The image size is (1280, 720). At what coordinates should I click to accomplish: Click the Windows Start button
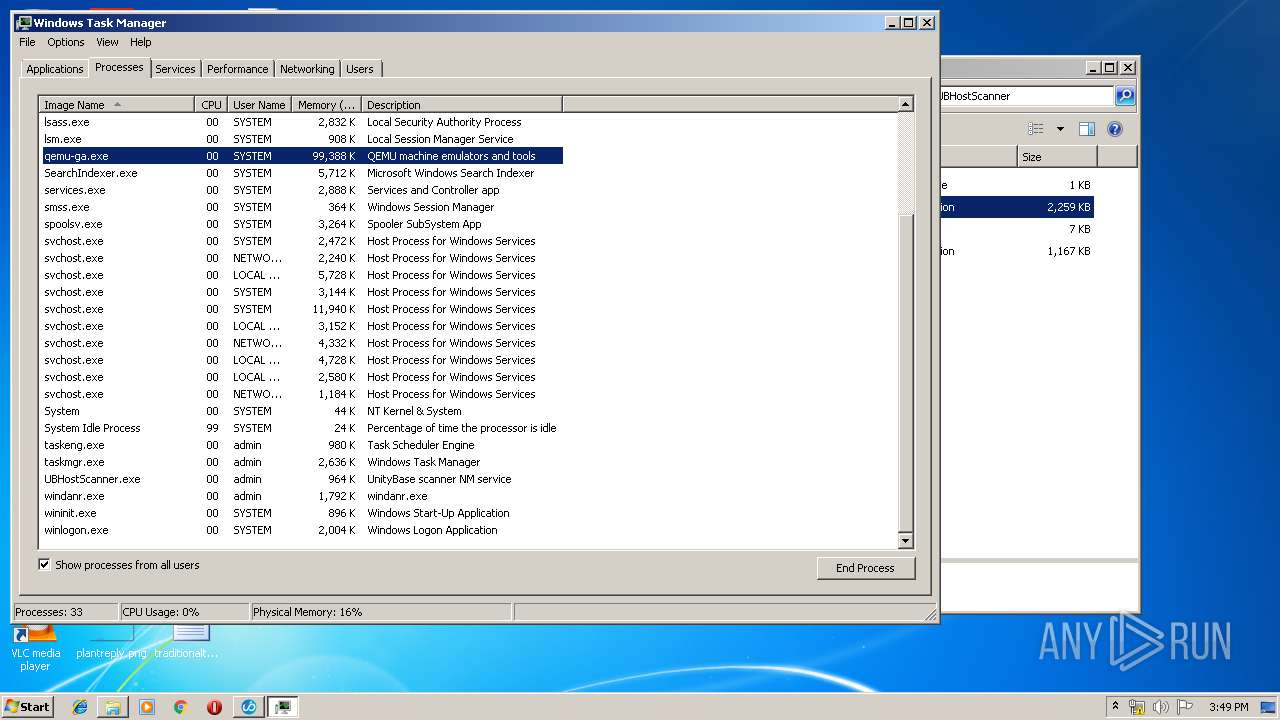pos(27,706)
